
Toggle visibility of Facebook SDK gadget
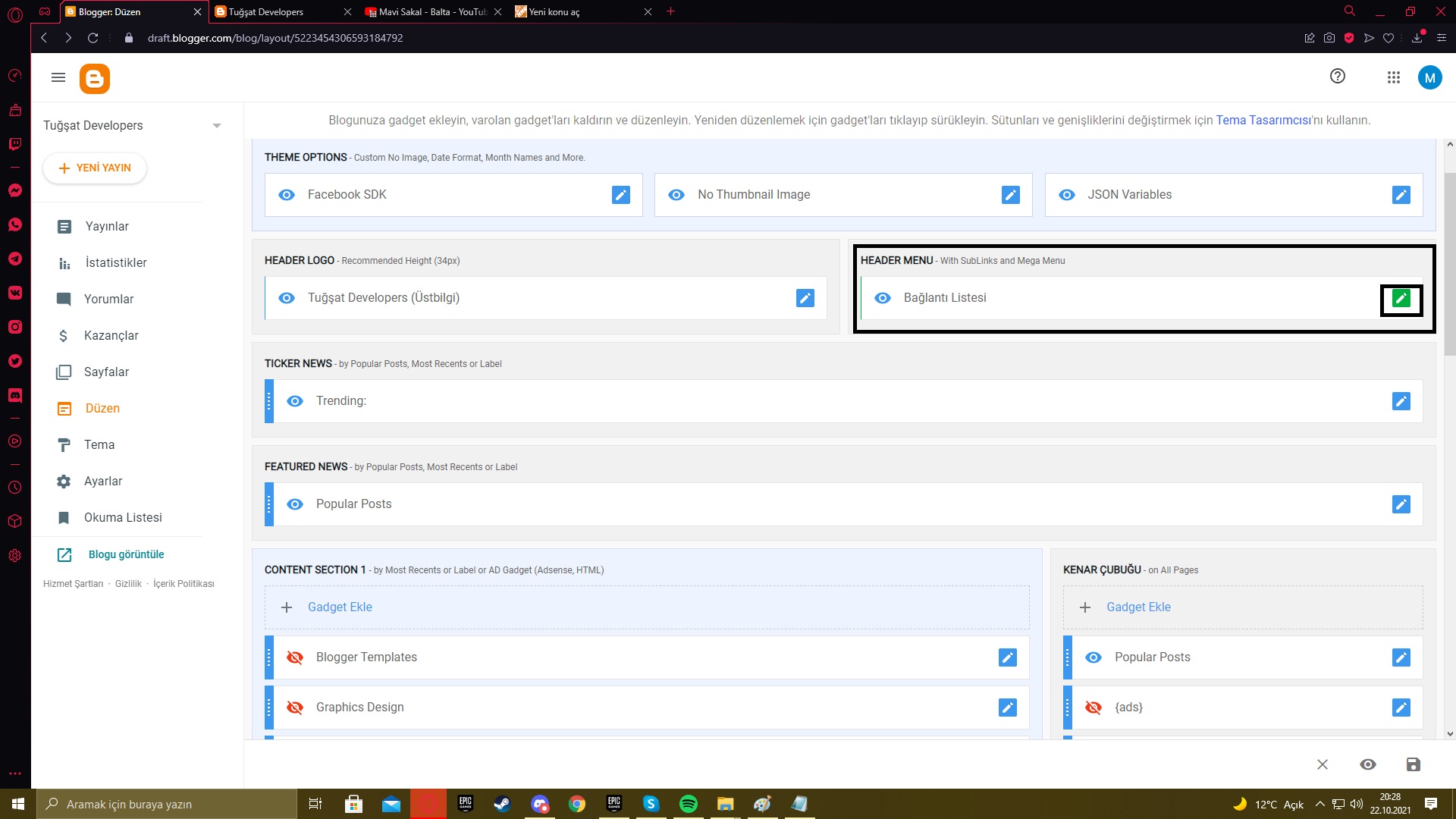[287, 195]
